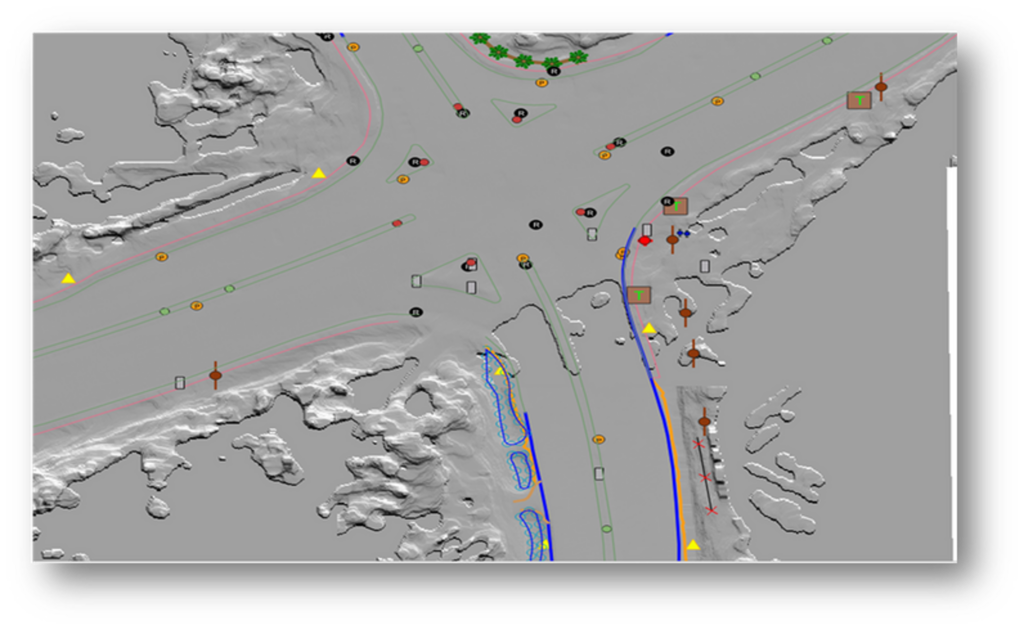1024x630 pixels.
Task: Click the orange P point beneath the top R marker
Action: (540, 84)
